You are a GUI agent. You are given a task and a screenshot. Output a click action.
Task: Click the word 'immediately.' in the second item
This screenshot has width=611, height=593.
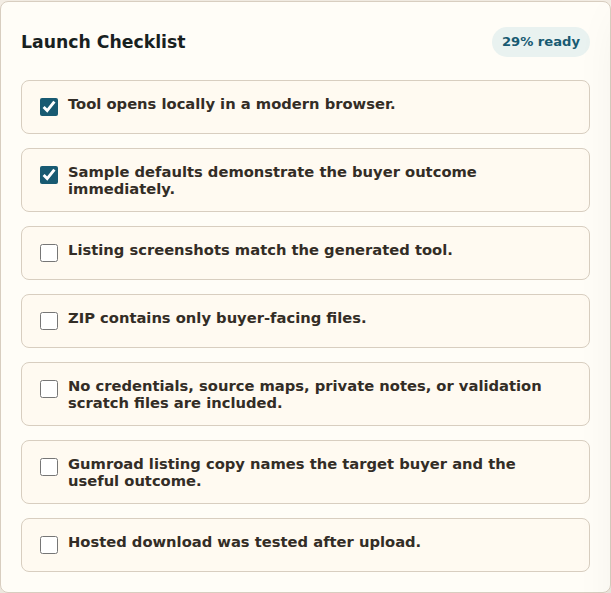click(x=121, y=189)
